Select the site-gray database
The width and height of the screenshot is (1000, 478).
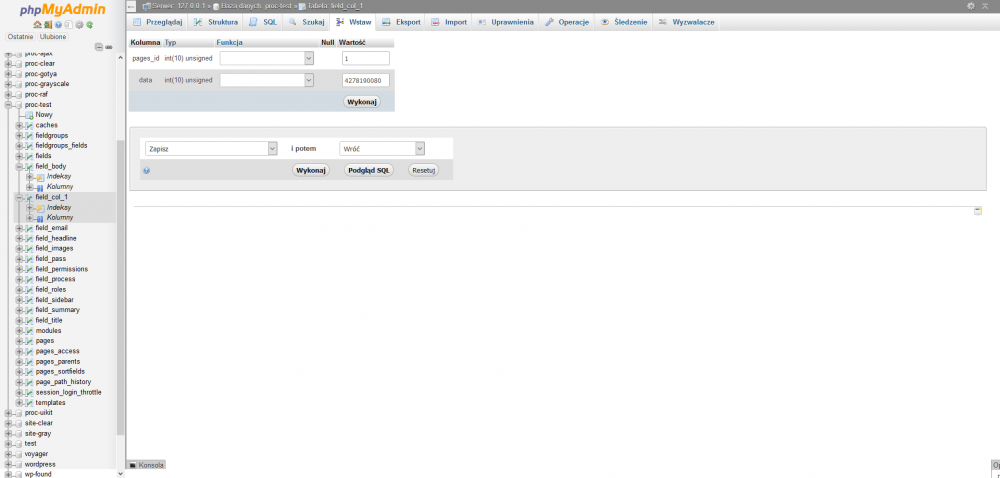(38, 433)
